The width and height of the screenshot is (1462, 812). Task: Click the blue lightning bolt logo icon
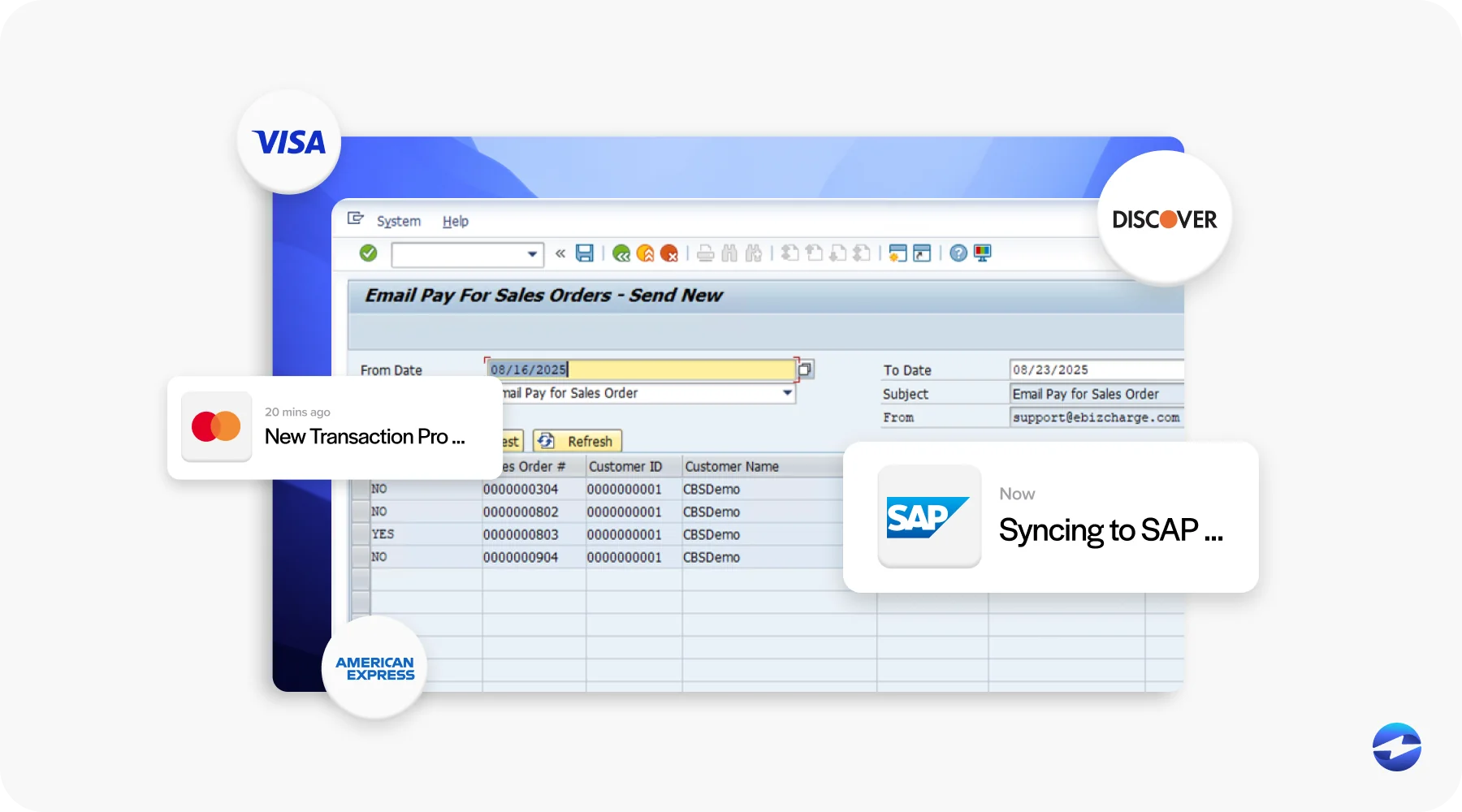click(1397, 747)
